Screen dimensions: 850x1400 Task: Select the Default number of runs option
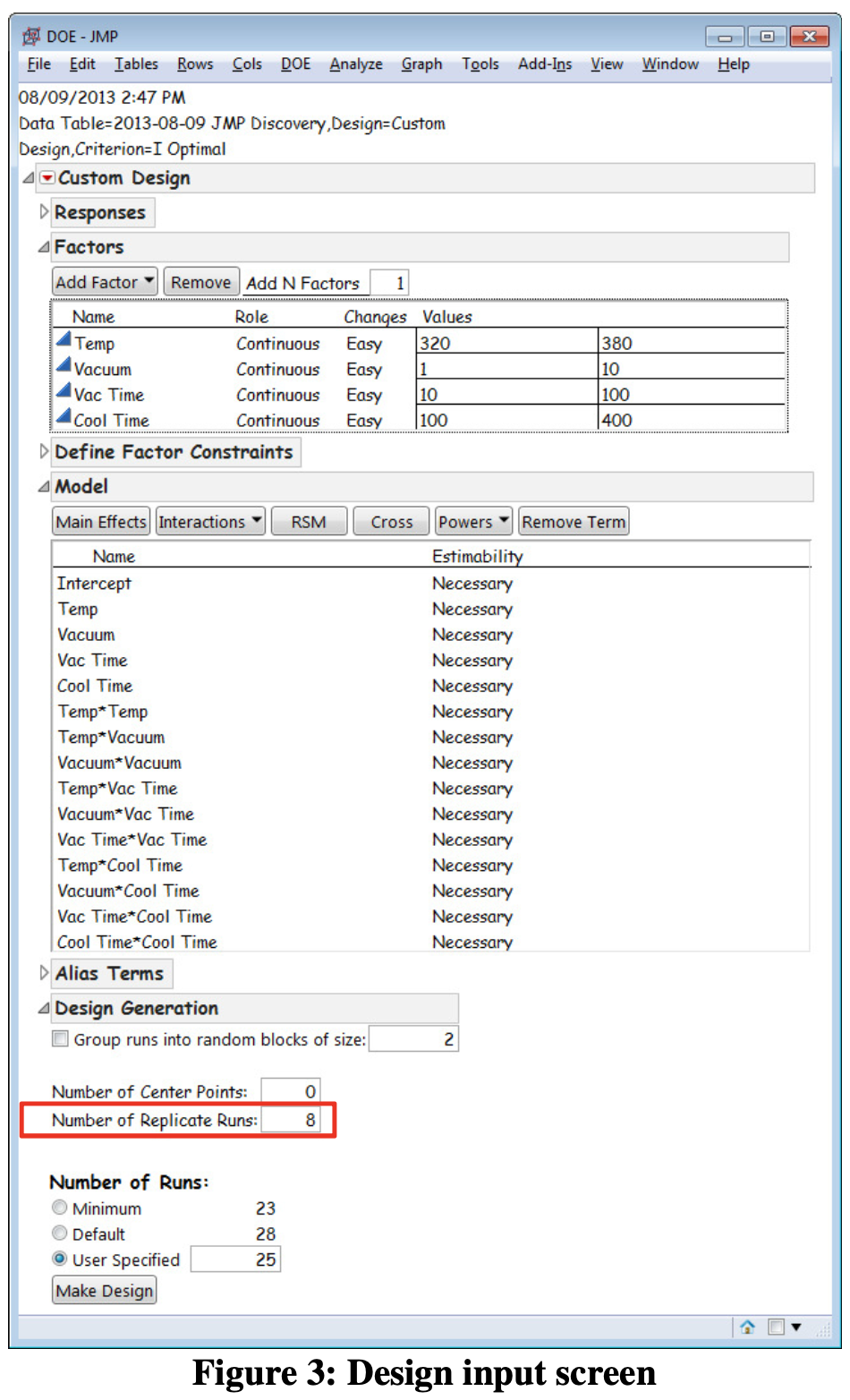pos(60,1234)
